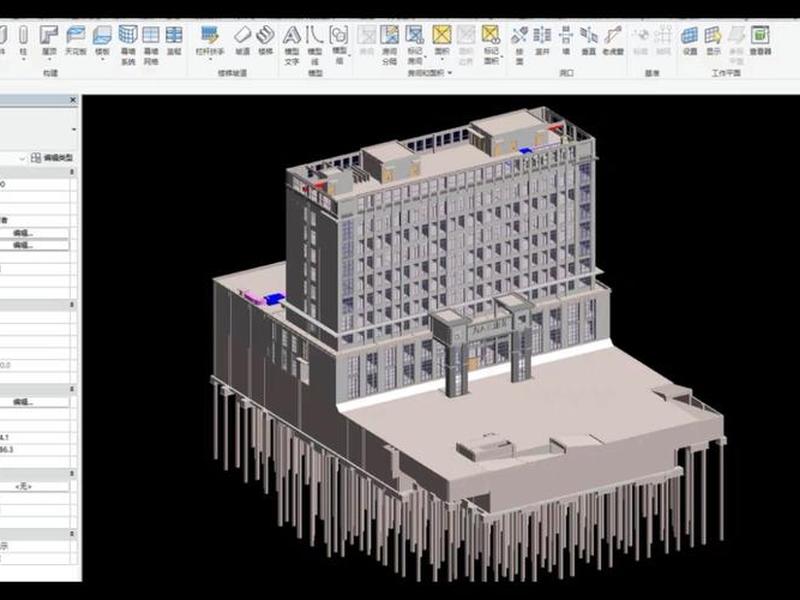Viewport: 800px width, 600px height.
Task: Select the Dormer (老虎窗) opening tool
Action: coord(613,40)
